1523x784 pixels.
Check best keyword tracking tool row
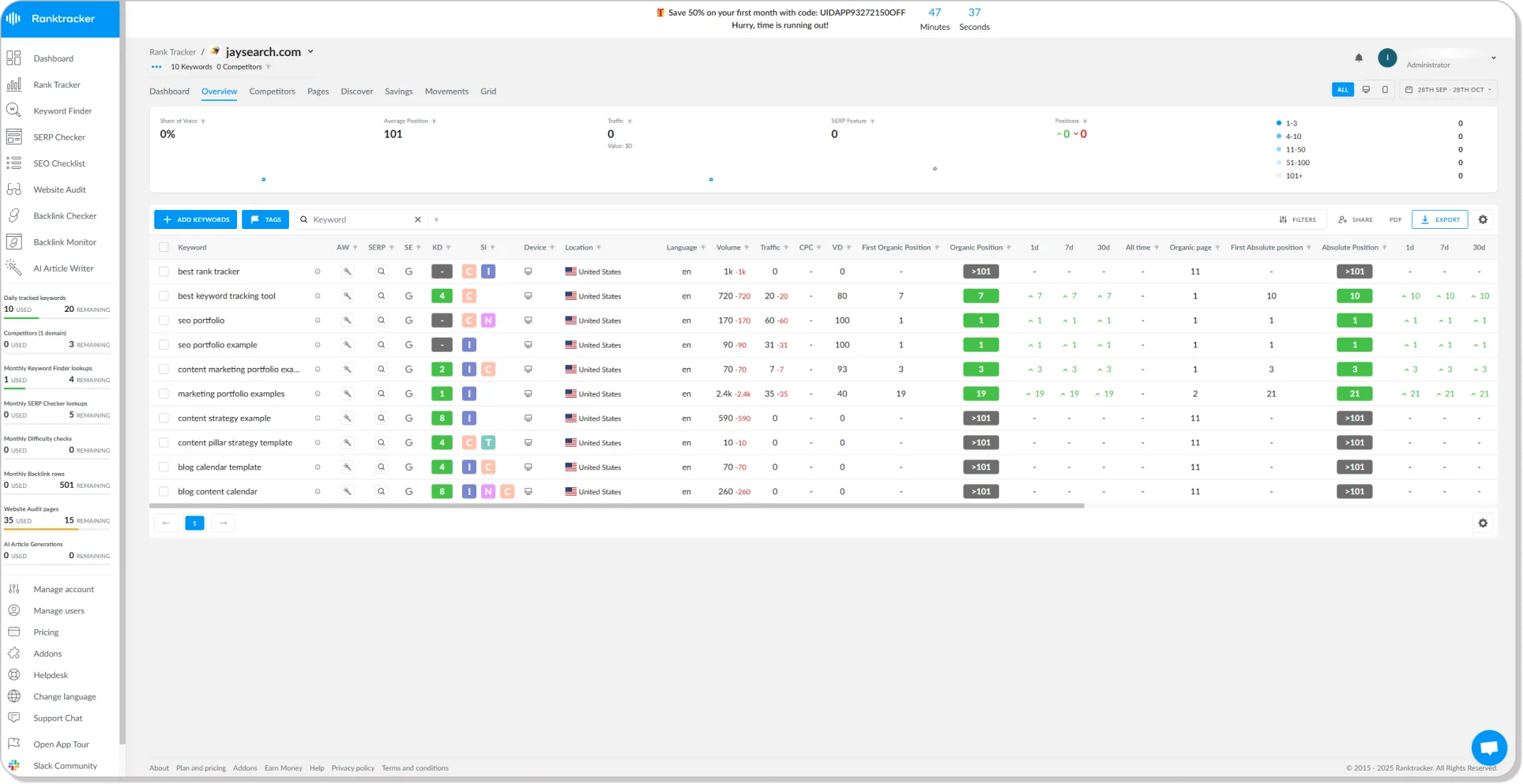(164, 295)
